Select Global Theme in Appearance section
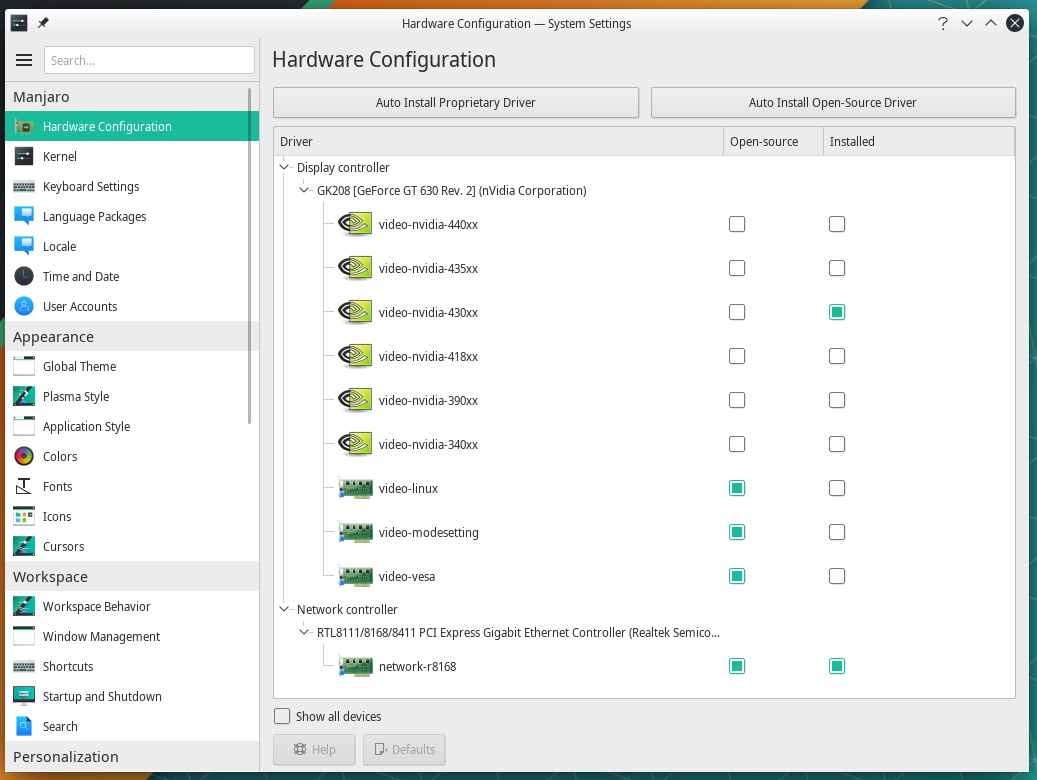The image size is (1037, 780). pos(132,367)
